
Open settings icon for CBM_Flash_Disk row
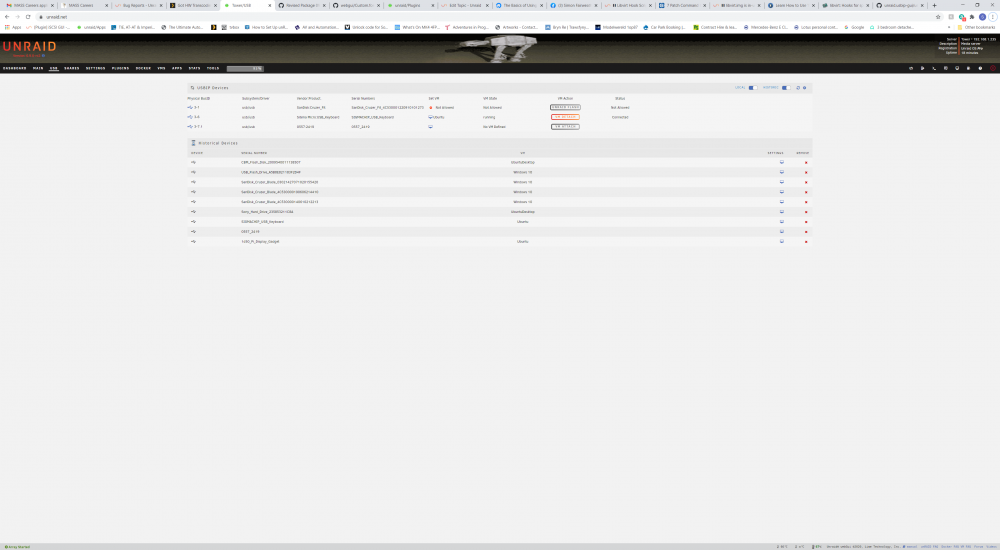pos(782,162)
